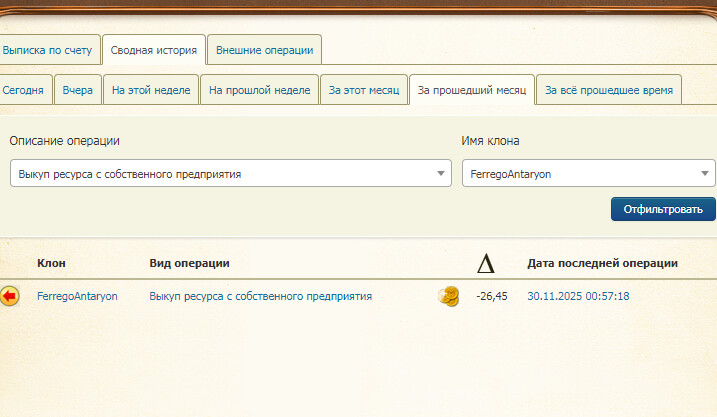Image resolution: width=717 pixels, height=417 pixels.
Task: Open the Внешние операции tab
Action: click(x=265, y=49)
